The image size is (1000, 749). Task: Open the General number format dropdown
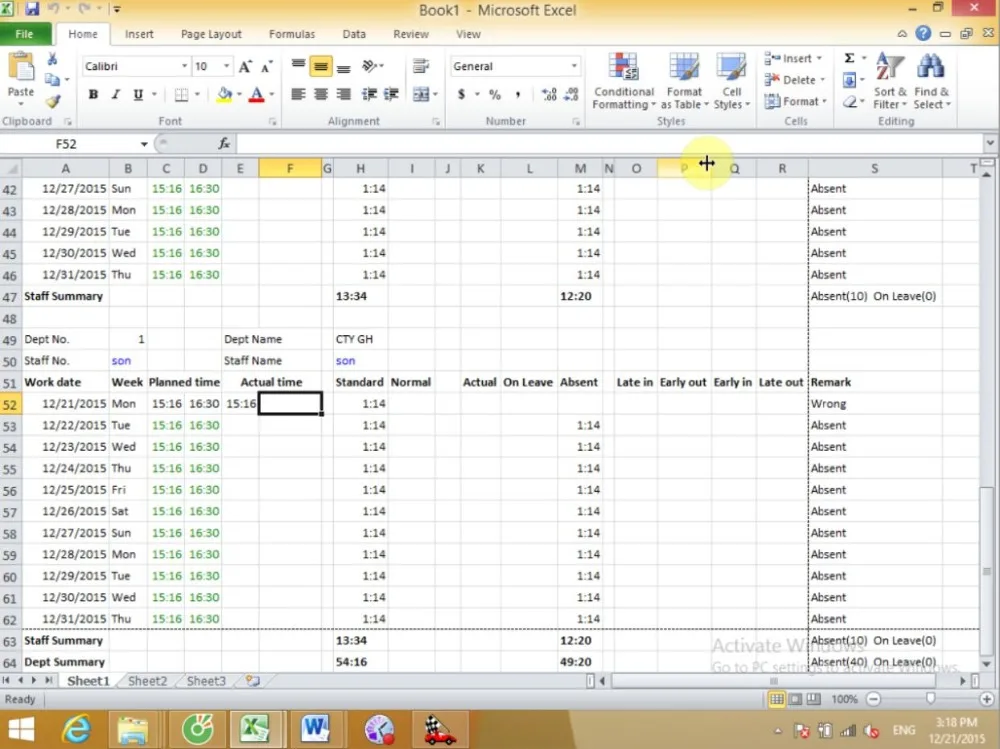(x=574, y=66)
